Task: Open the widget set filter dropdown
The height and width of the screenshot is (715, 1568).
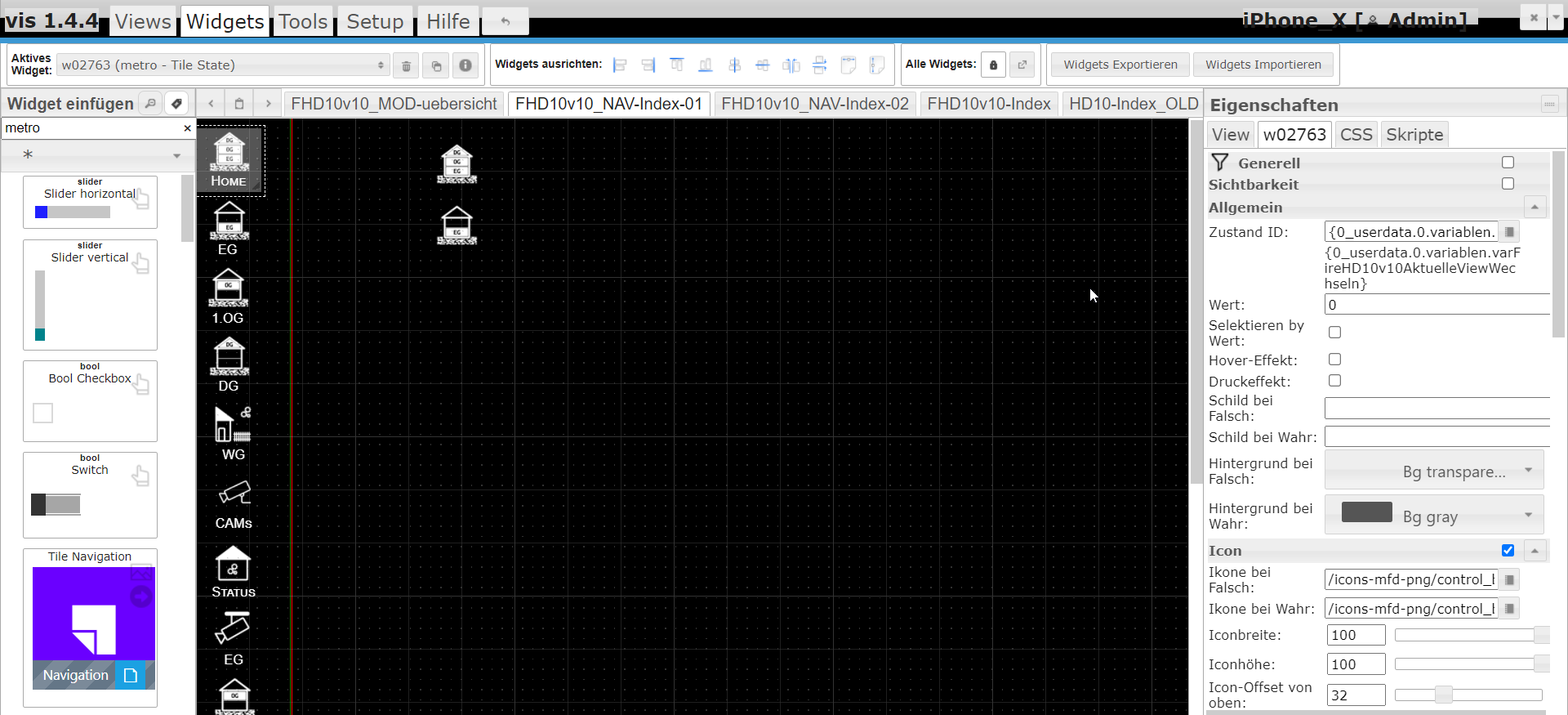Action: coord(98,155)
